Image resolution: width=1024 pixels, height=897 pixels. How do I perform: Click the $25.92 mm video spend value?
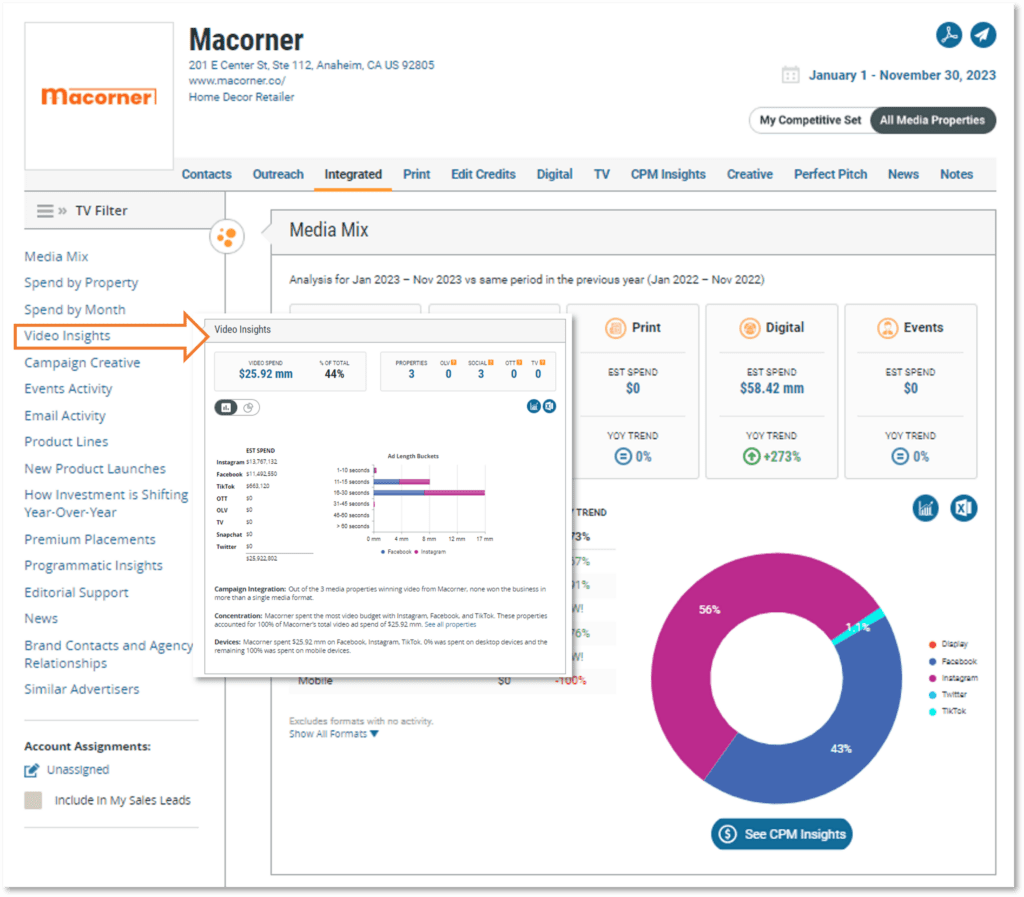[x=266, y=374]
